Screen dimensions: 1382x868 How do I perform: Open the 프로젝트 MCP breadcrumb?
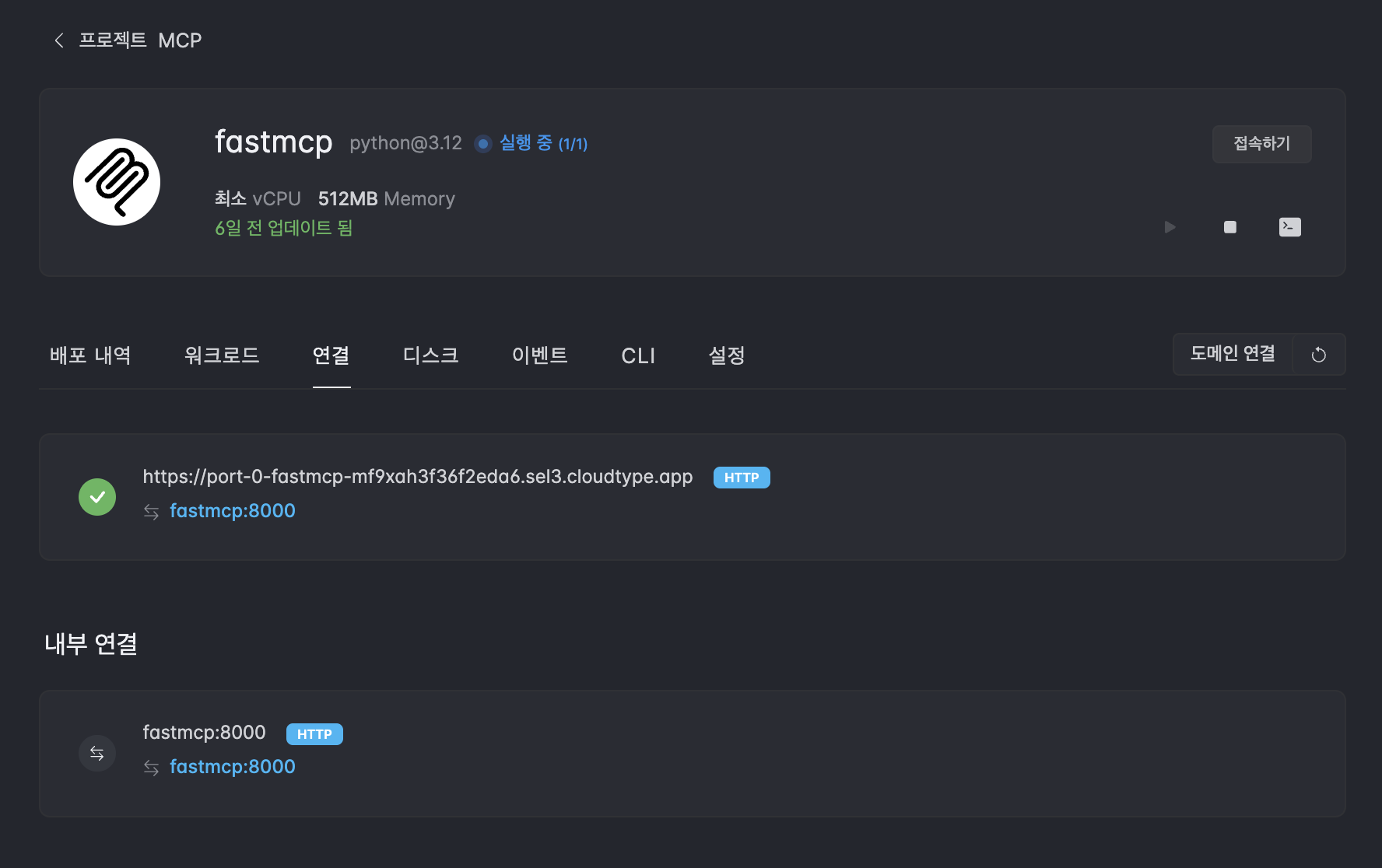(140, 40)
